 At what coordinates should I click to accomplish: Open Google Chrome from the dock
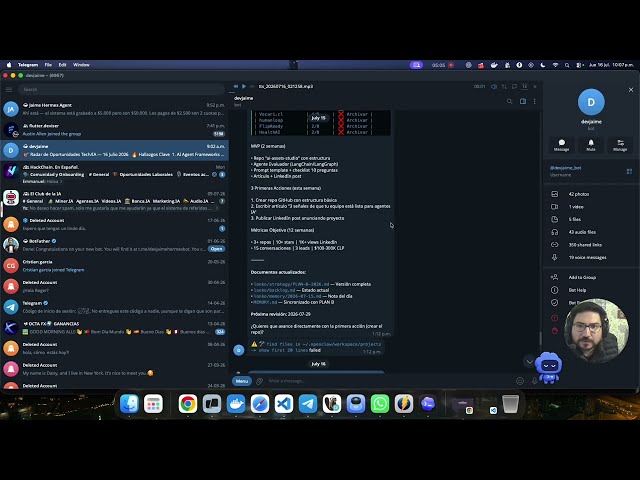click(x=188, y=404)
